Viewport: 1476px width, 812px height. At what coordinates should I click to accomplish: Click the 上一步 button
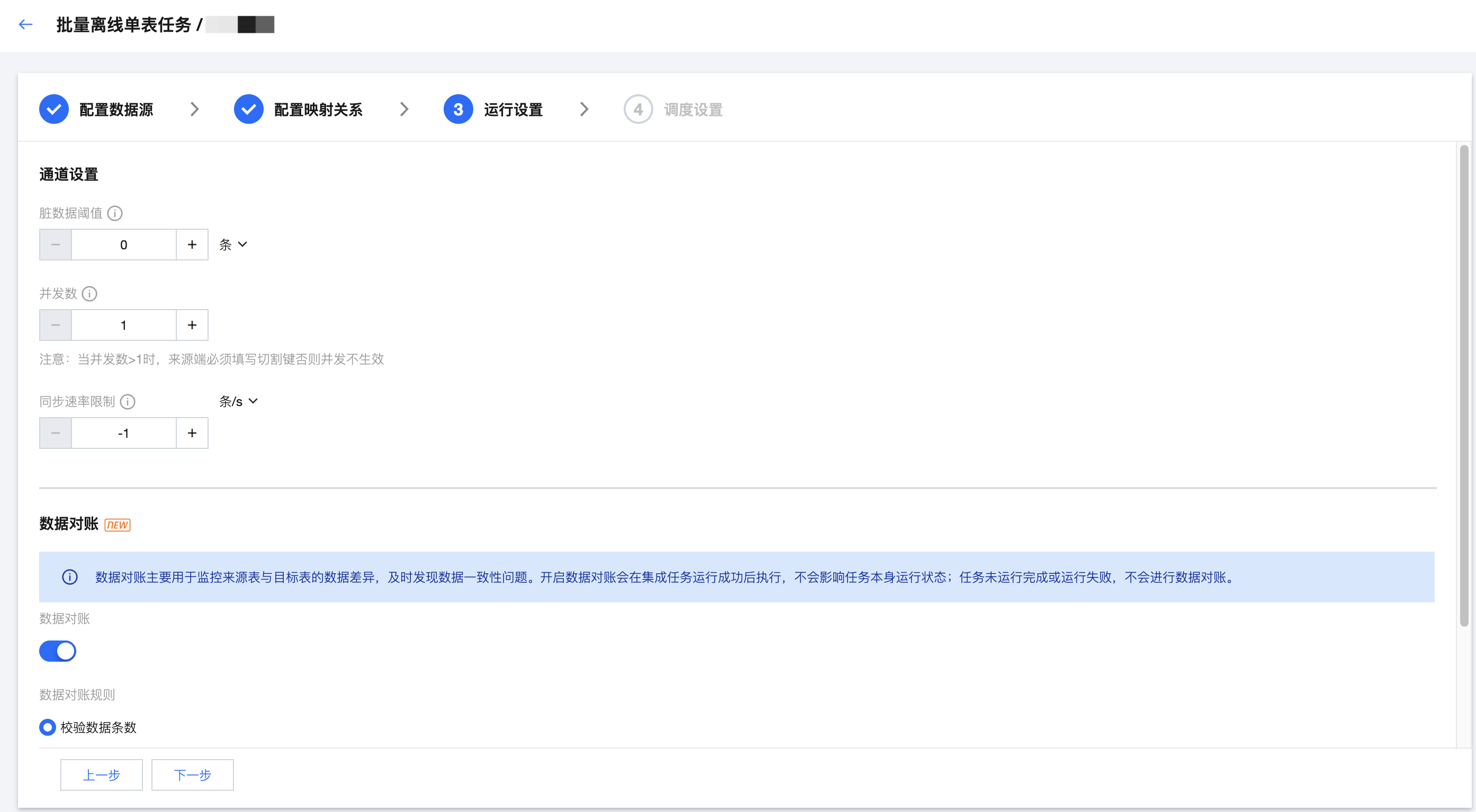click(x=102, y=775)
